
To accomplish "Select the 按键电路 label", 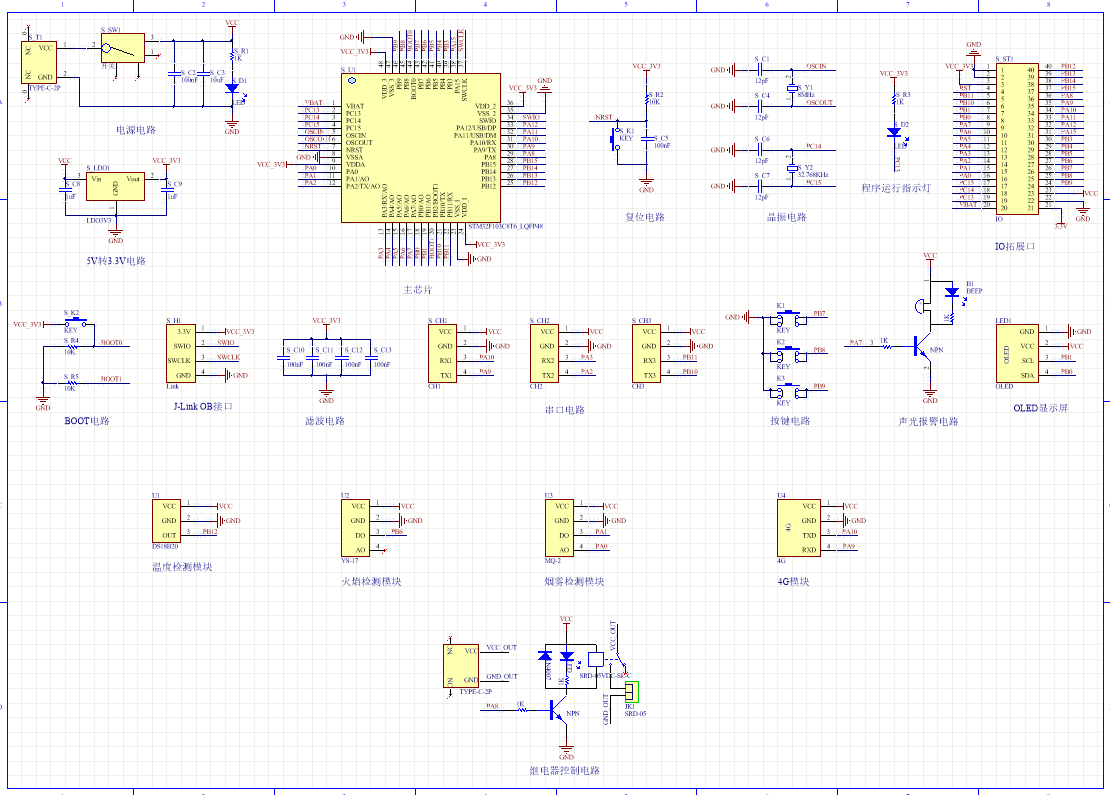I will point(791,421).
